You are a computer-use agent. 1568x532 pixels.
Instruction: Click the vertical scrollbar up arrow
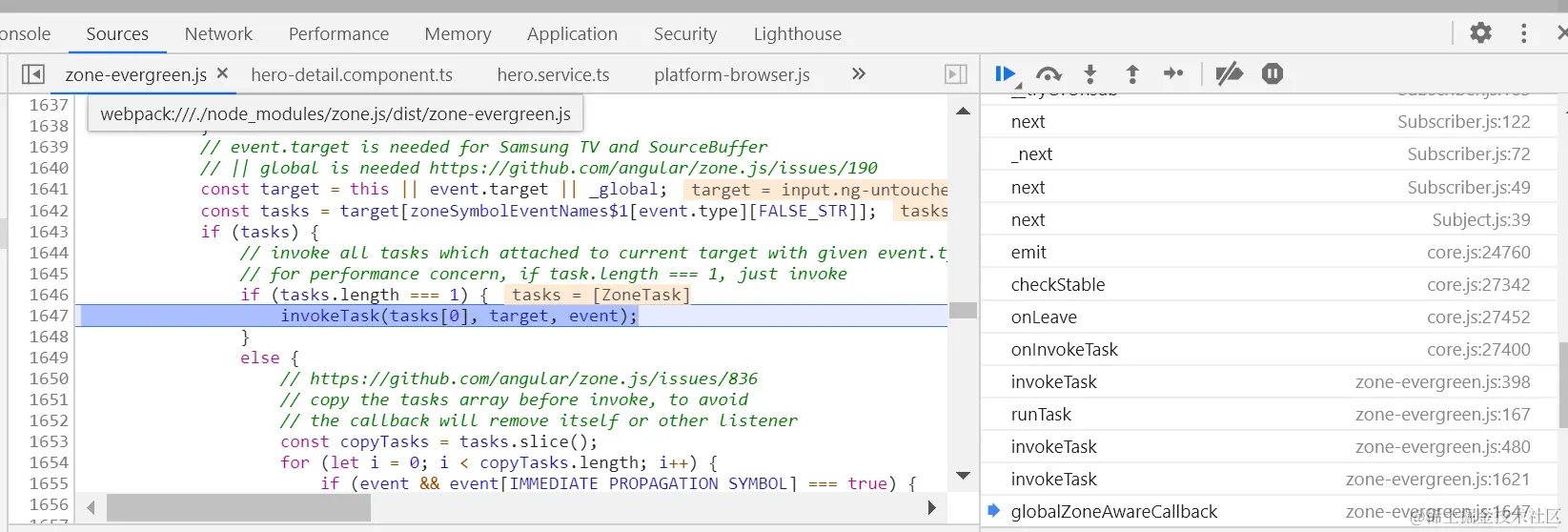click(x=963, y=112)
